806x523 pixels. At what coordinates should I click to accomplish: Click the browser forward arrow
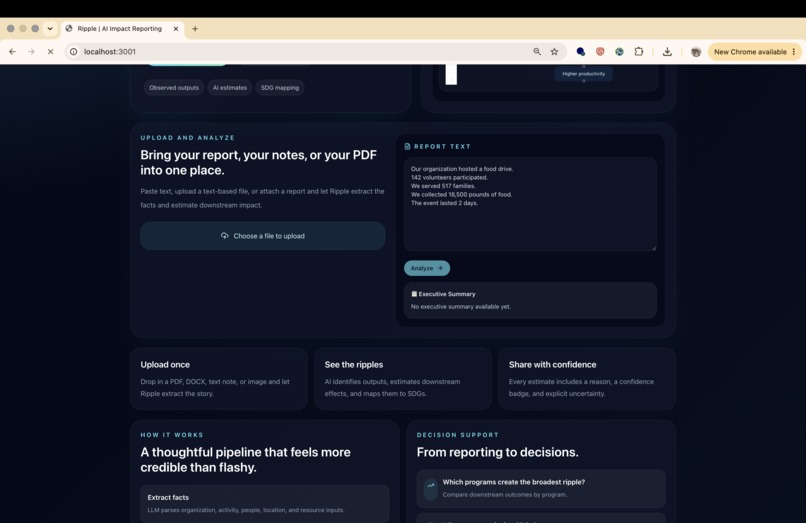pyautogui.click(x=31, y=51)
